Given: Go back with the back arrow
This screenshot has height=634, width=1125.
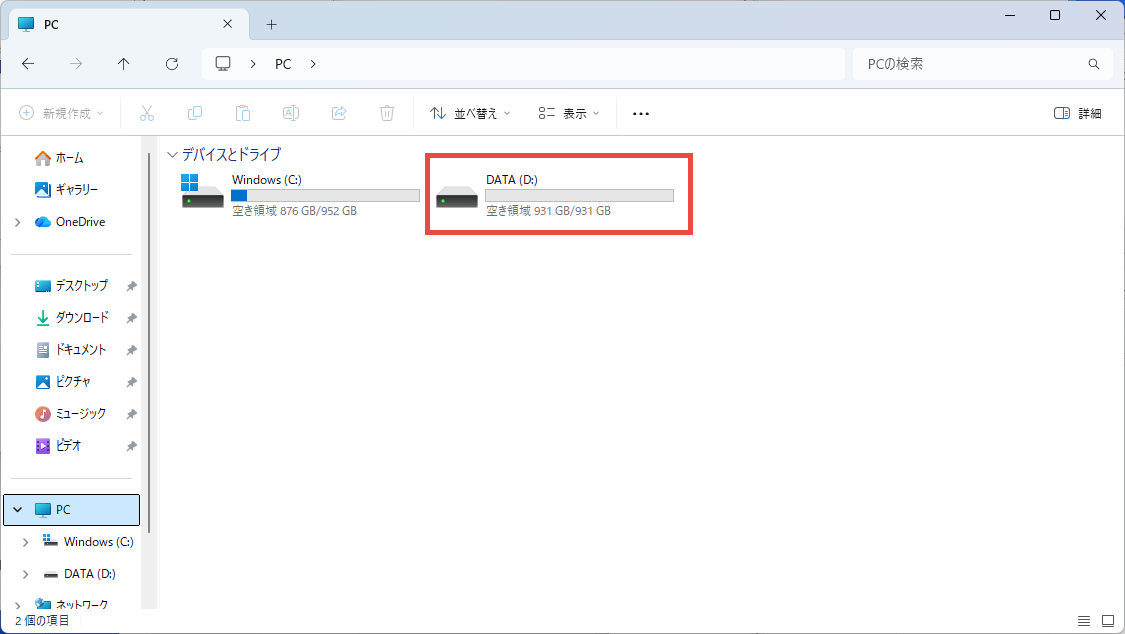Looking at the screenshot, I should pyautogui.click(x=28, y=64).
